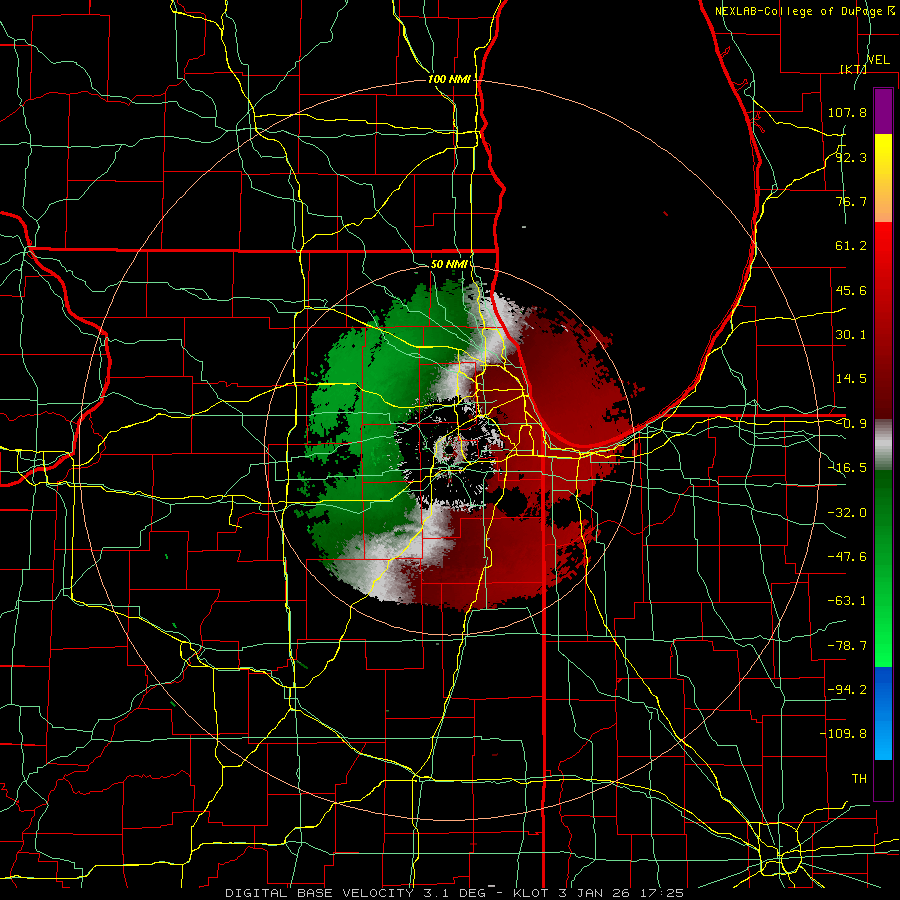900x900 pixels.
Task: Click the 30.1 velocity scale value
Action: (x=851, y=334)
